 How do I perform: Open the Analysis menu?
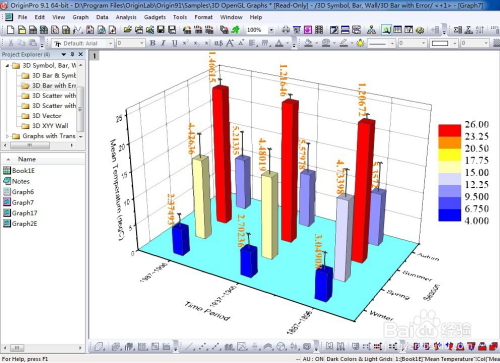click(126, 17)
